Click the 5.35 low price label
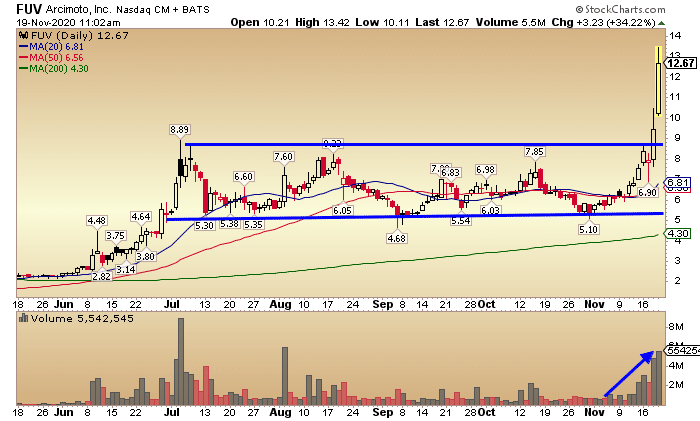The image size is (700, 421). pyautogui.click(x=254, y=224)
